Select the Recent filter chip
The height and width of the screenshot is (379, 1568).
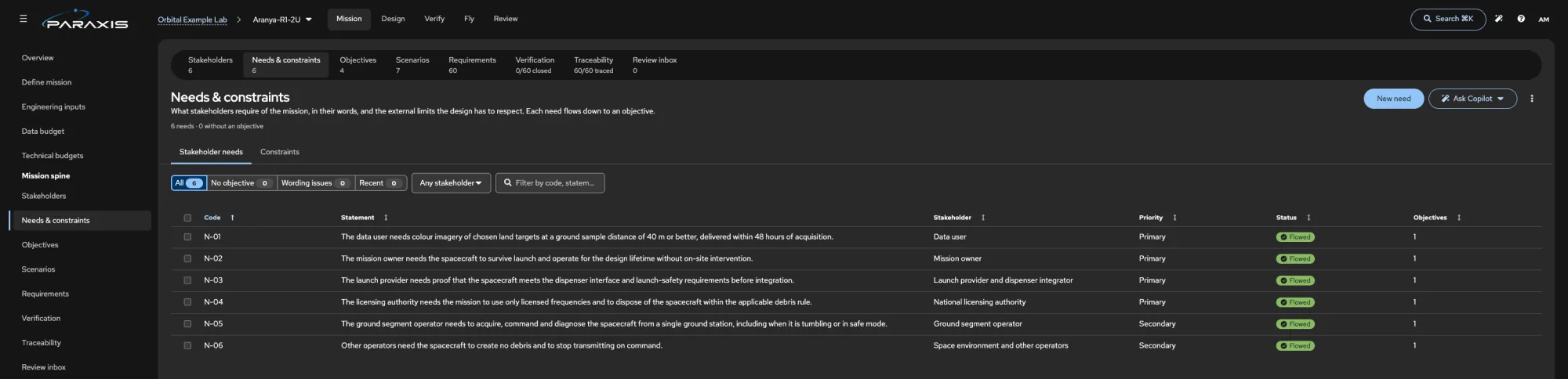click(381, 183)
